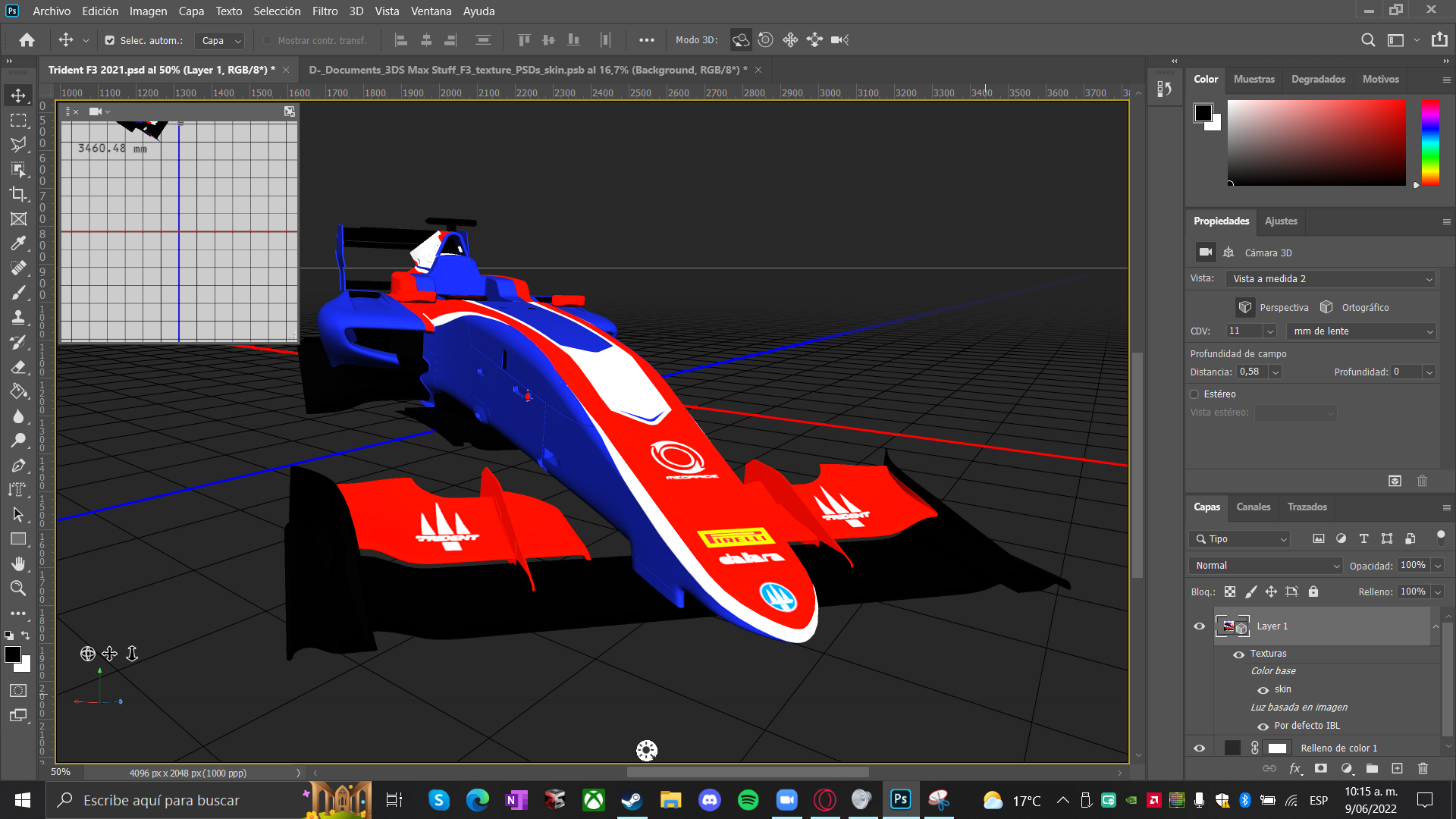Hide Layer 1 visibility eye
Screen dimensions: 1456x819
point(1200,626)
